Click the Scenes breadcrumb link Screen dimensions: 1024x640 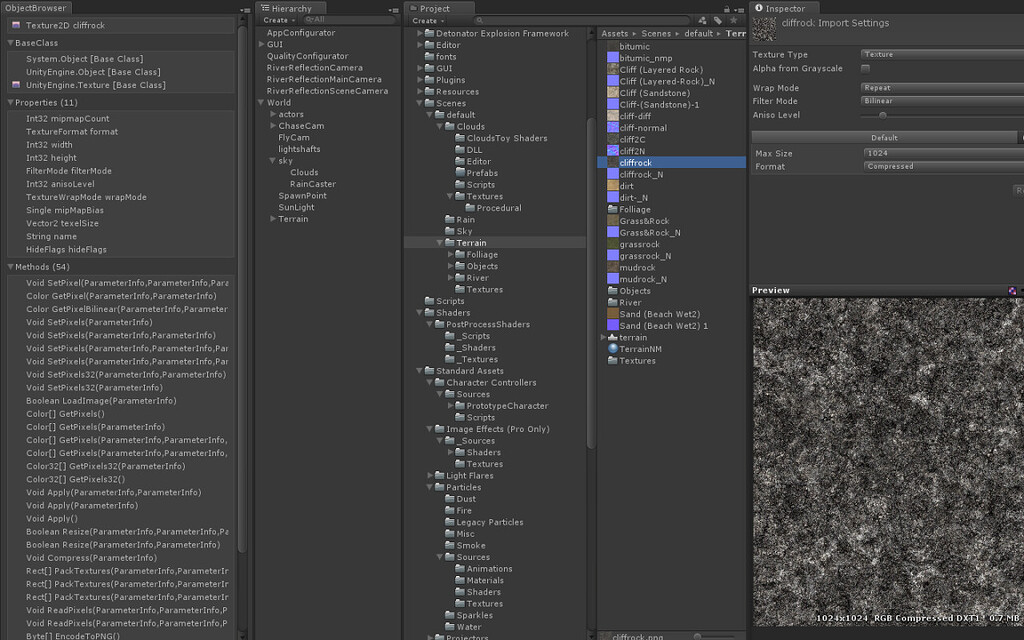click(656, 33)
